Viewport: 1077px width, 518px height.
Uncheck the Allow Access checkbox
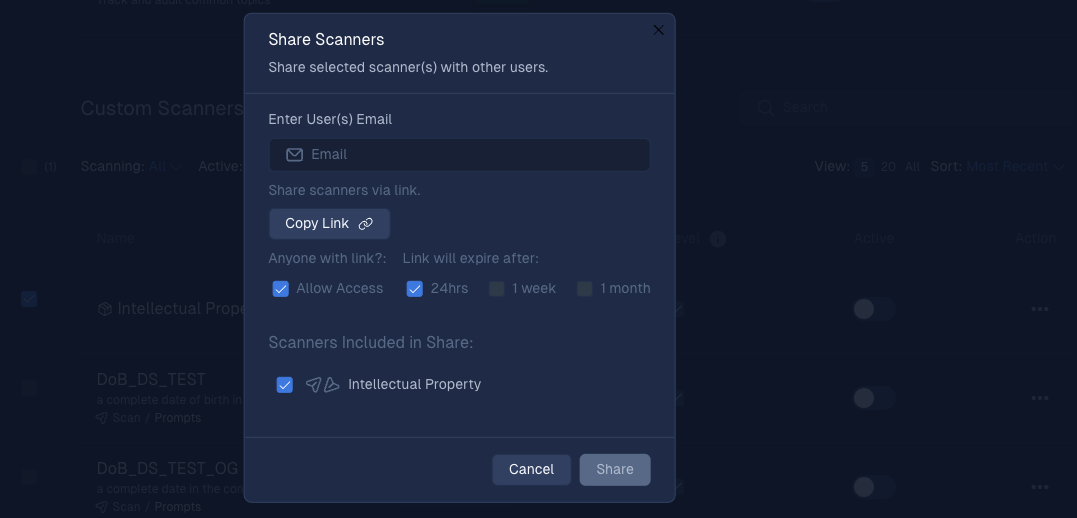pyautogui.click(x=280, y=289)
